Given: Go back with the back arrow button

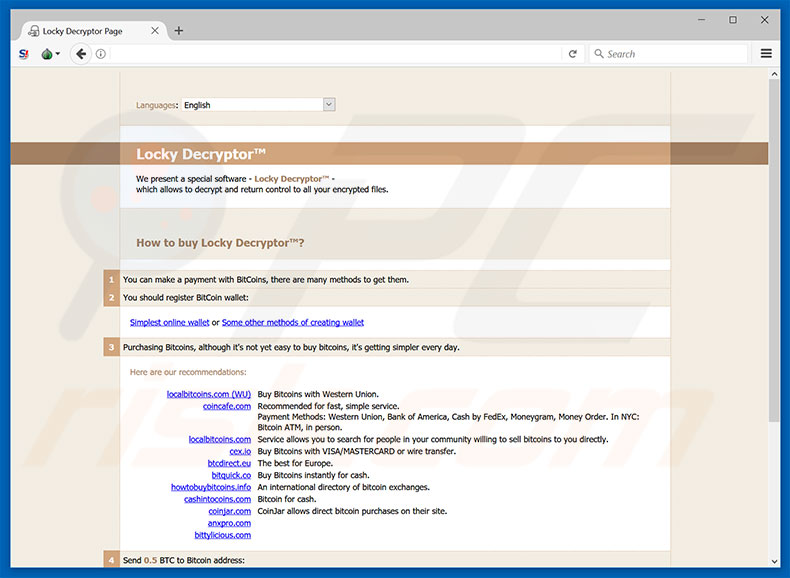Looking at the screenshot, I should (81, 54).
